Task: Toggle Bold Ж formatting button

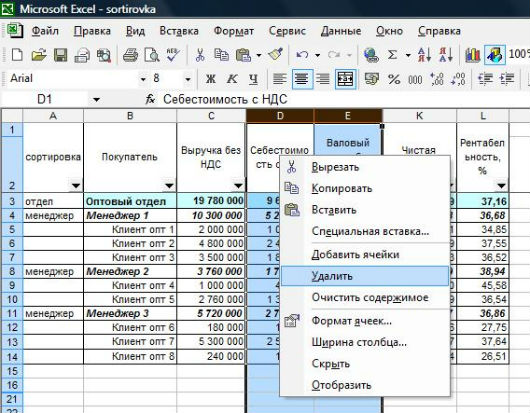Action: [211, 79]
